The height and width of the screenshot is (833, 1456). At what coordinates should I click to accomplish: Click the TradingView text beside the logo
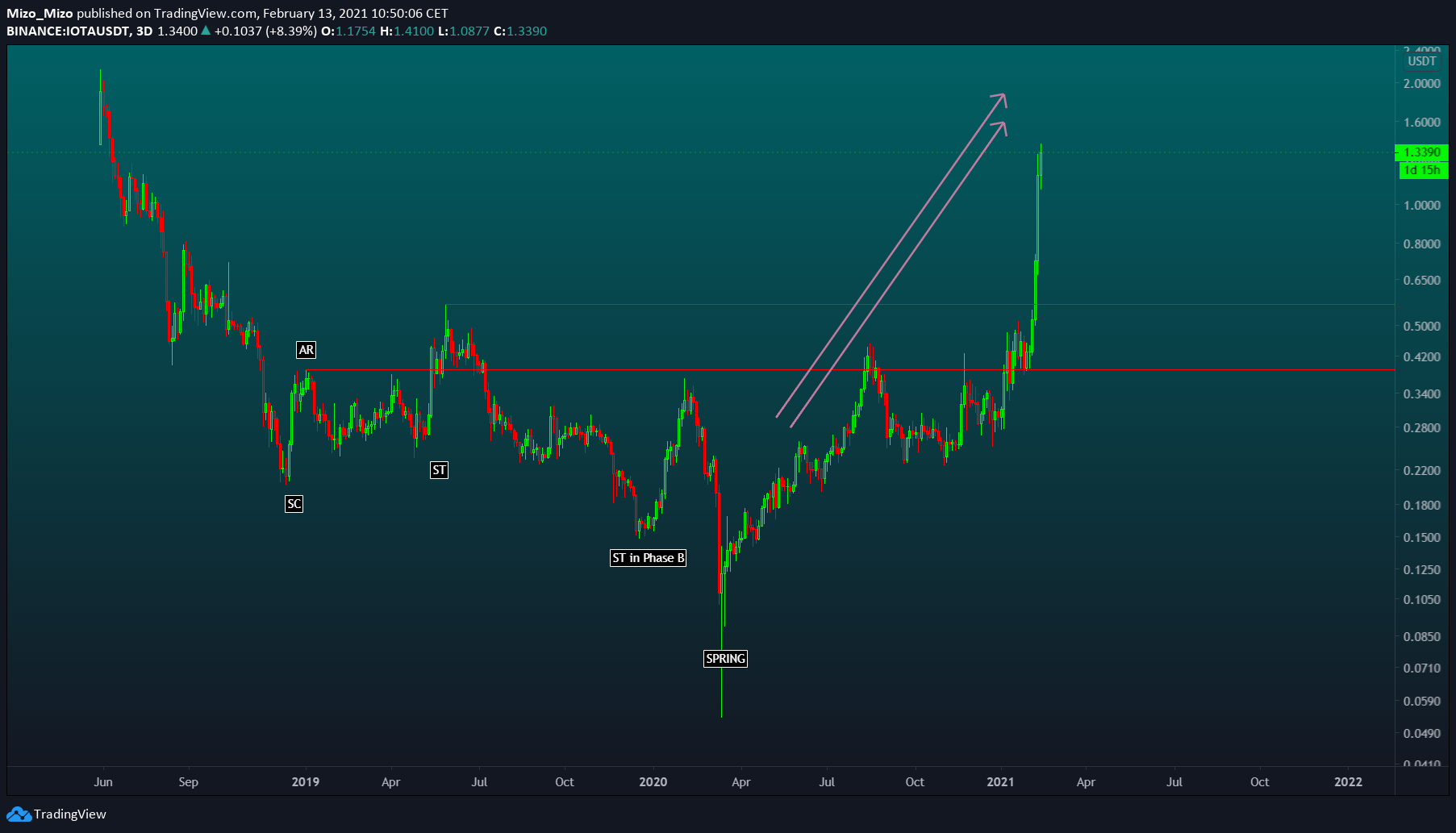click(70, 814)
